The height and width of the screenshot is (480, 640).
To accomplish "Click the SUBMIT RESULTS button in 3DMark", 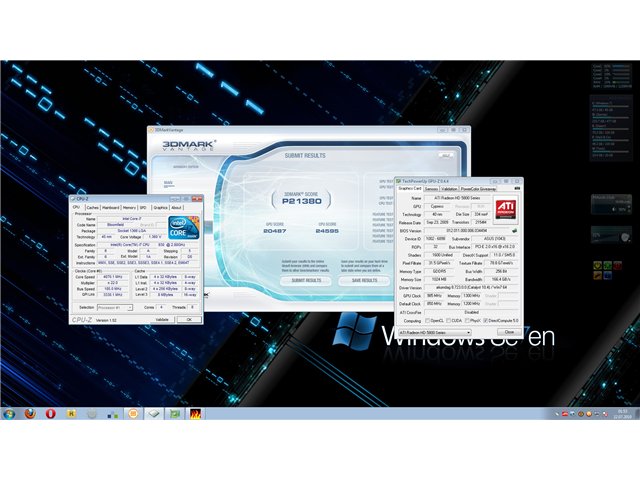I will tap(306, 280).
